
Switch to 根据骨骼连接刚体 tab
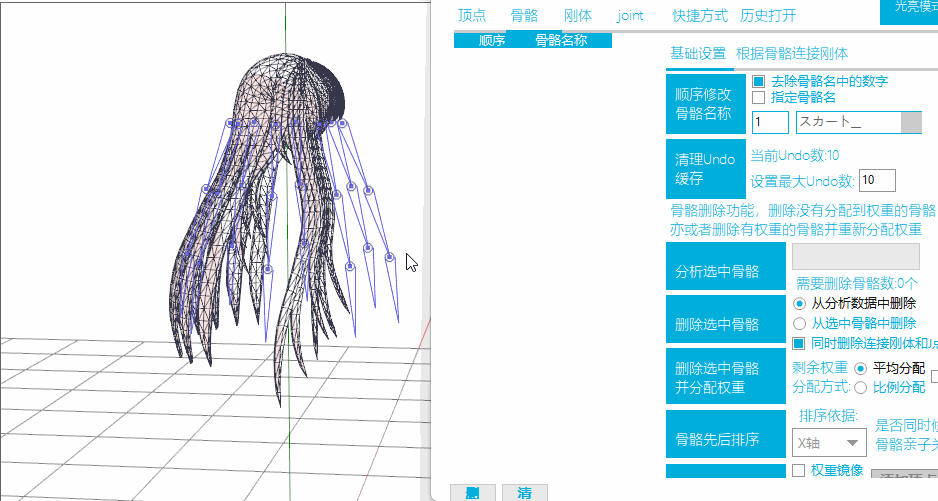792,54
